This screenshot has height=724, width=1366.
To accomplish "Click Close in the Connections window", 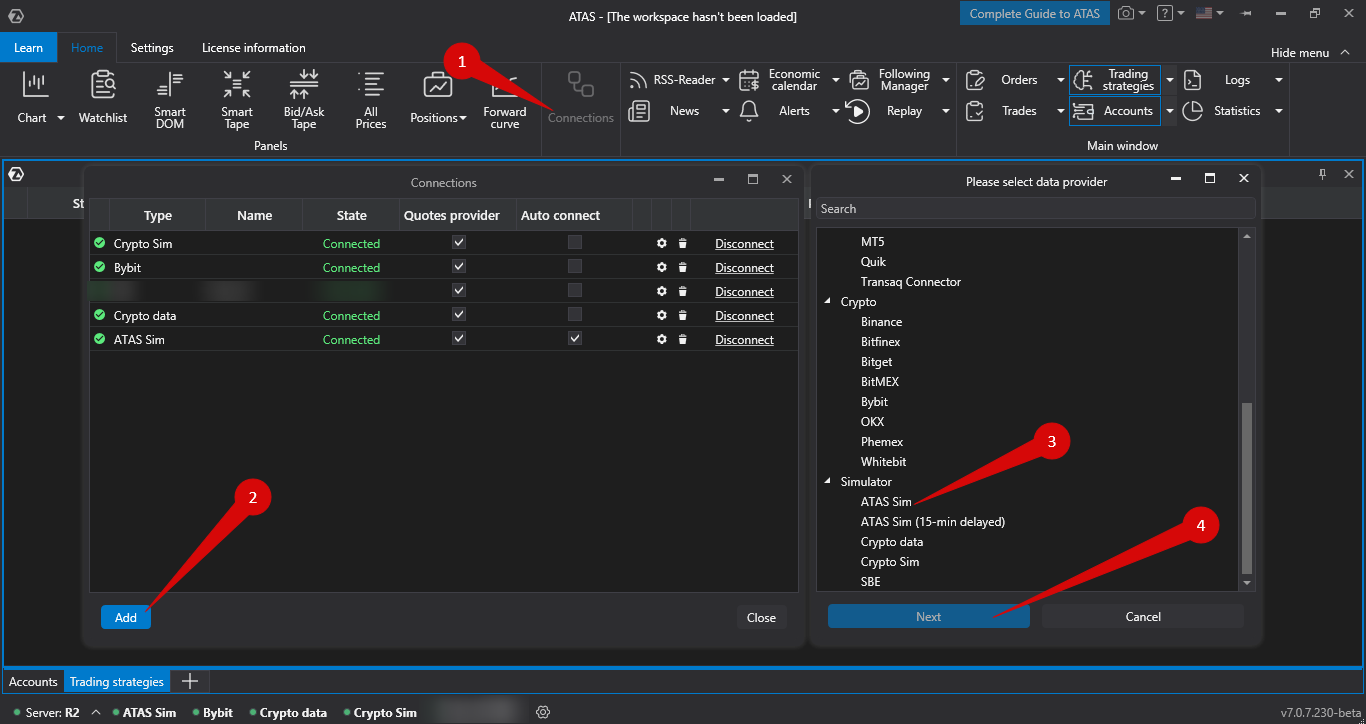I will 761,617.
